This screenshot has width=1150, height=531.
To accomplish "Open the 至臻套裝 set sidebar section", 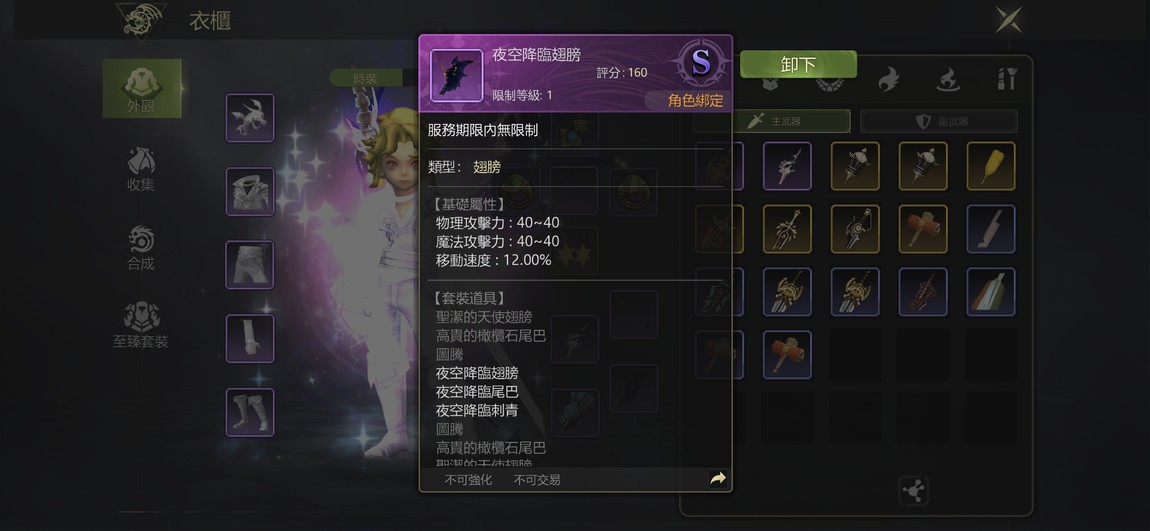I will pyautogui.click(x=141, y=326).
